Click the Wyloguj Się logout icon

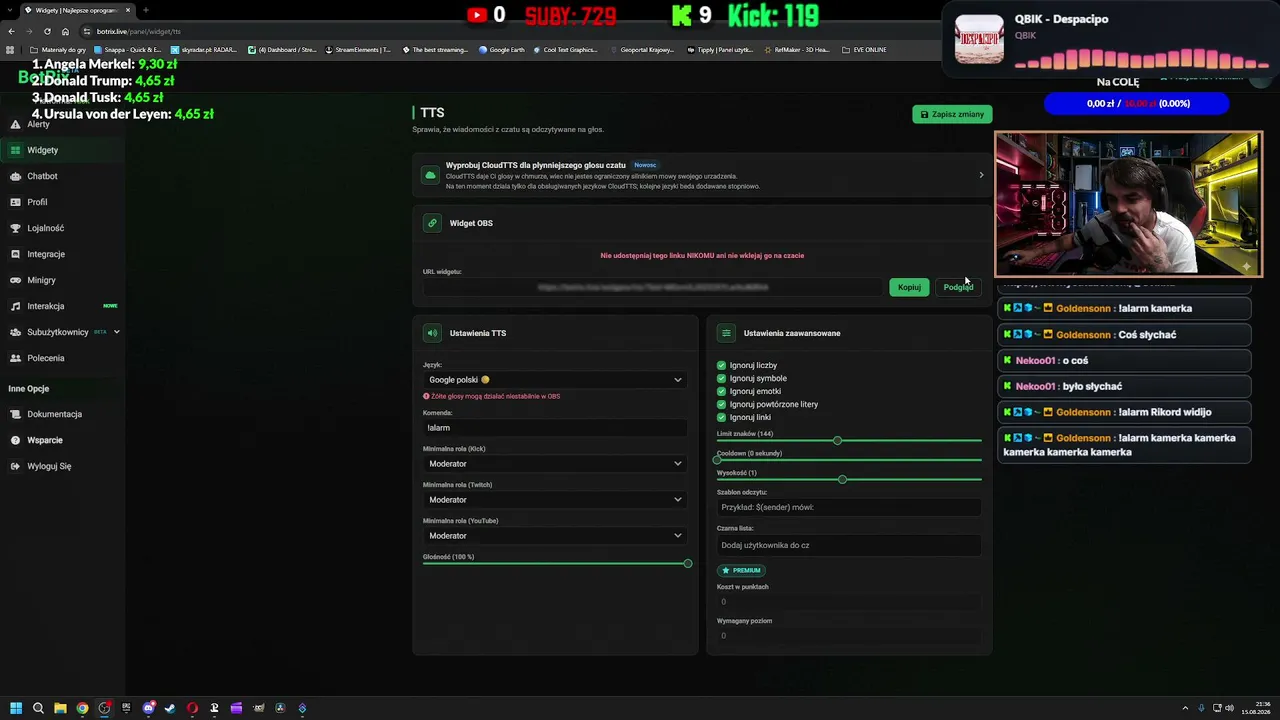click(16, 466)
